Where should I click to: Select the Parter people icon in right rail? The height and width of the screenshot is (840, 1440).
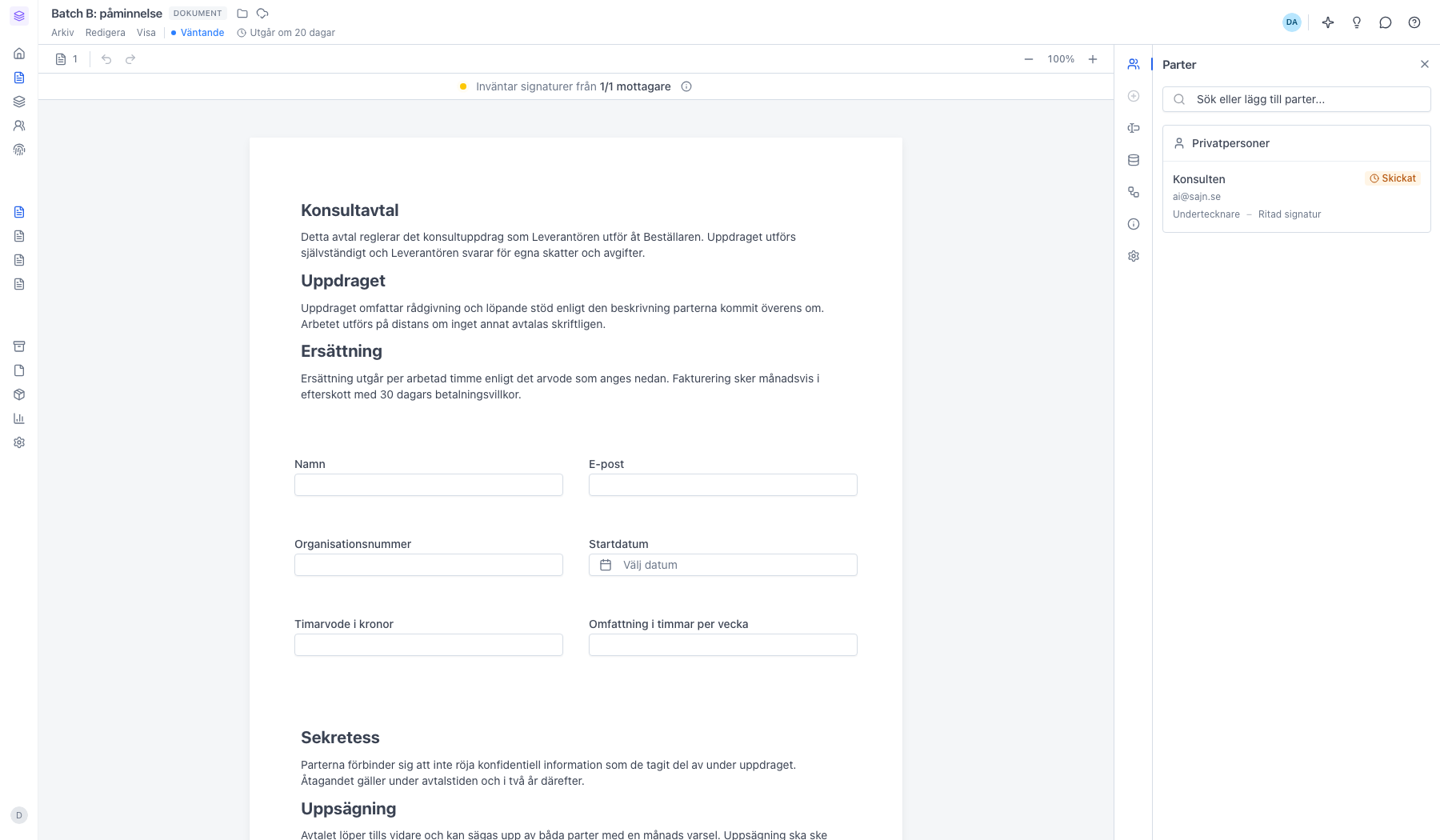point(1134,64)
